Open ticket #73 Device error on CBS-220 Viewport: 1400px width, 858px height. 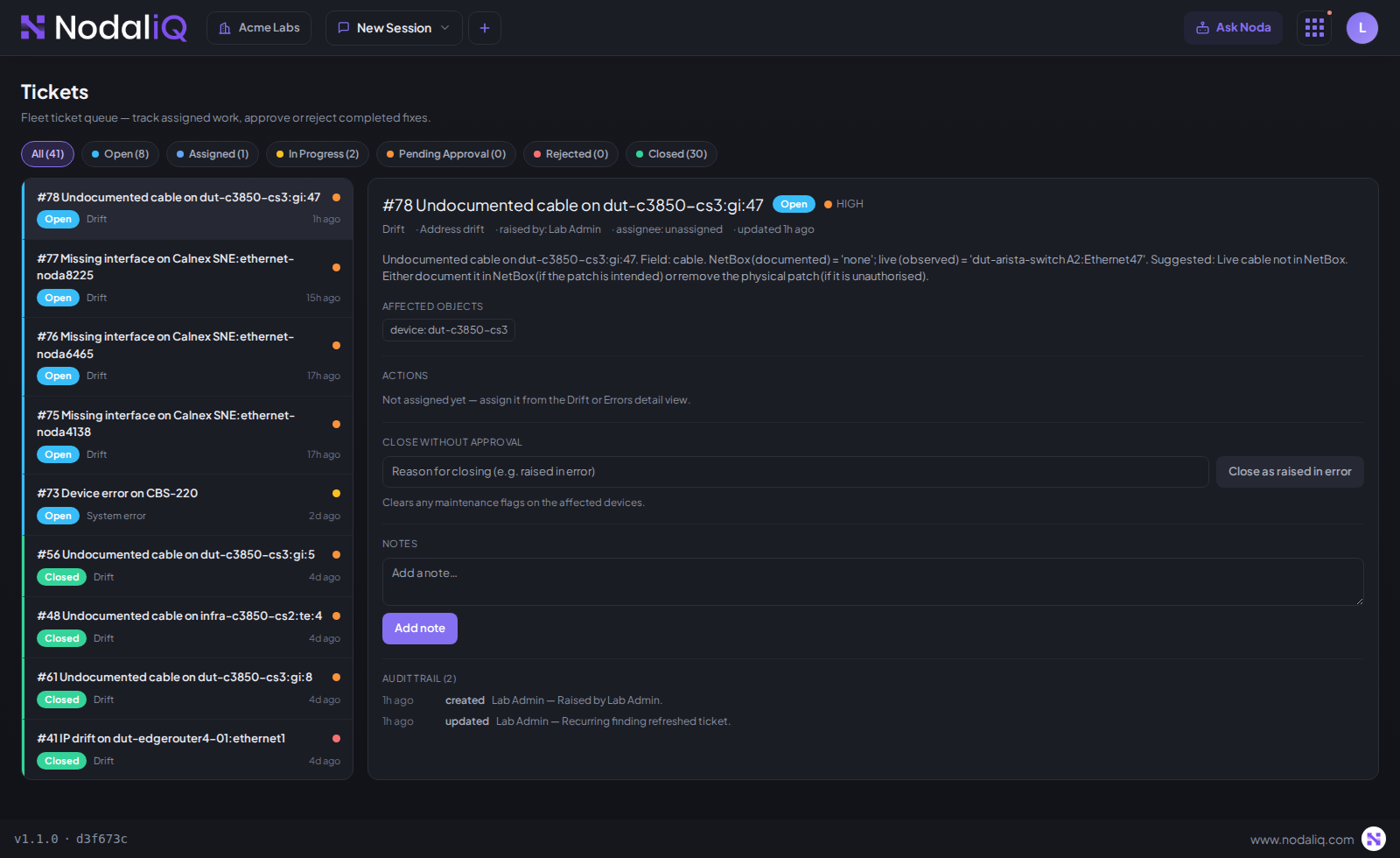pyautogui.click(x=188, y=505)
